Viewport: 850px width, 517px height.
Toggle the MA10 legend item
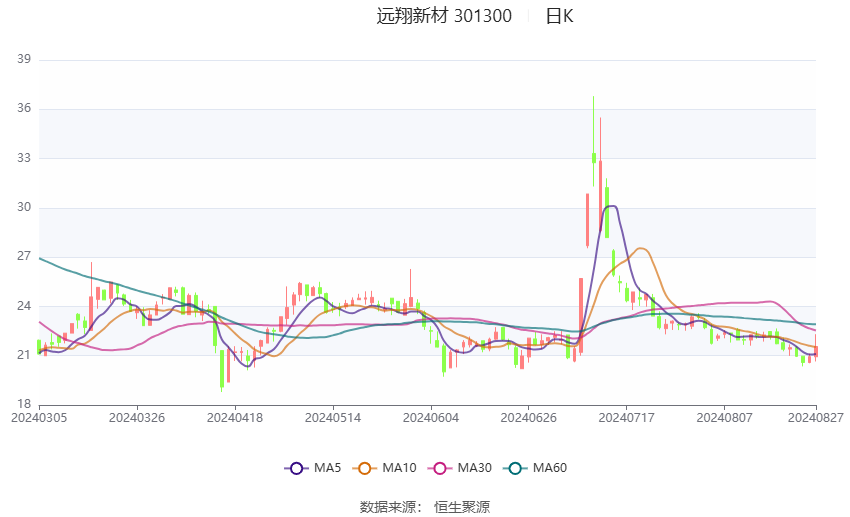tap(384, 468)
